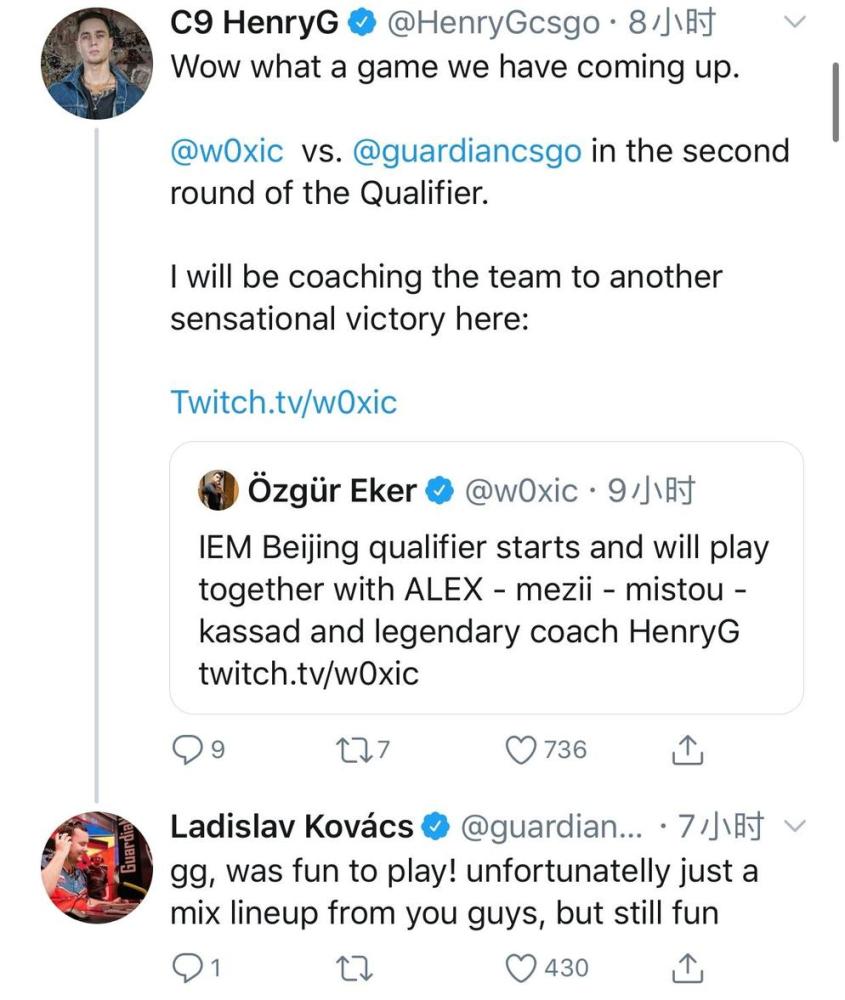
Task: View Ladislav Kovács's profile picture
Action: [x=91, y=865]
